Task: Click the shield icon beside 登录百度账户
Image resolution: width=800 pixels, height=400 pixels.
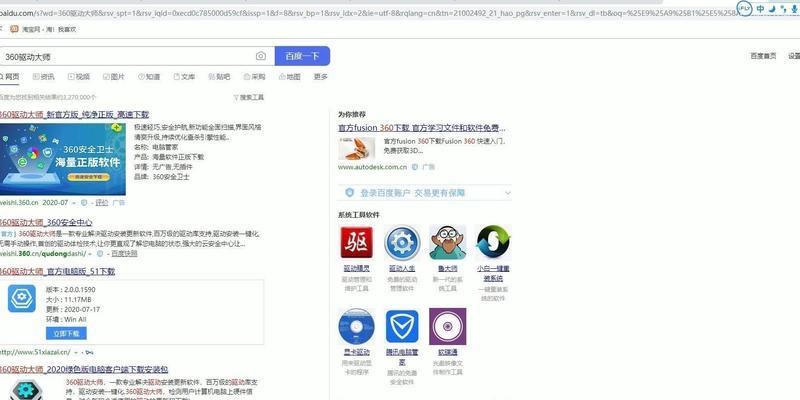Action: tap(349, 192)
